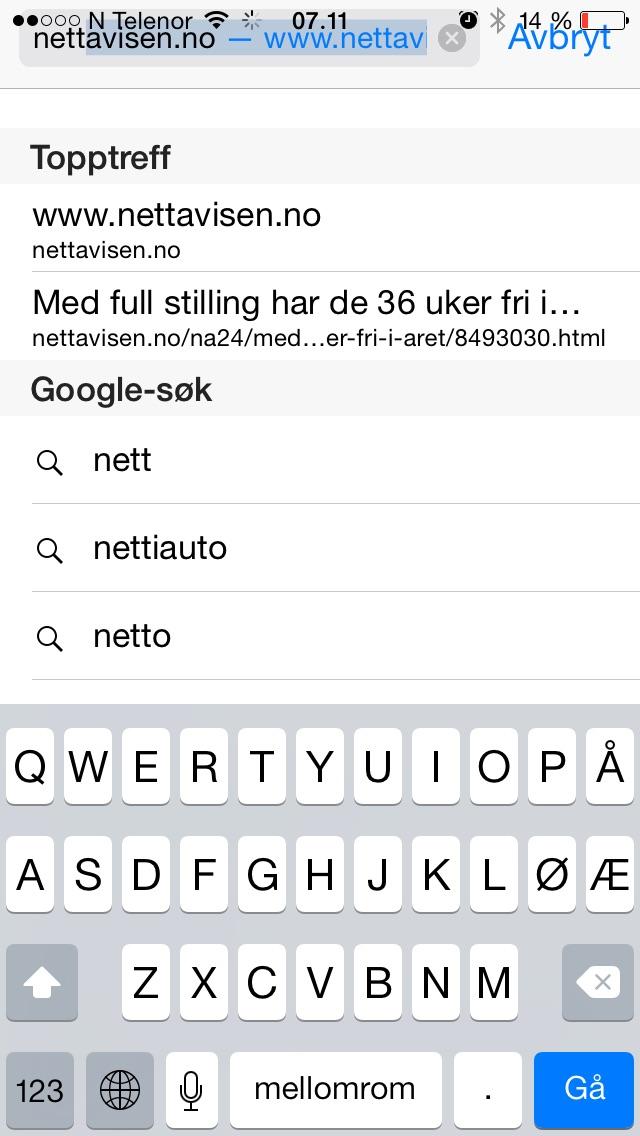Open the 'Med full stilling' article suggestion
This screenshot has width=640, height=1136.
pos(318,316)
